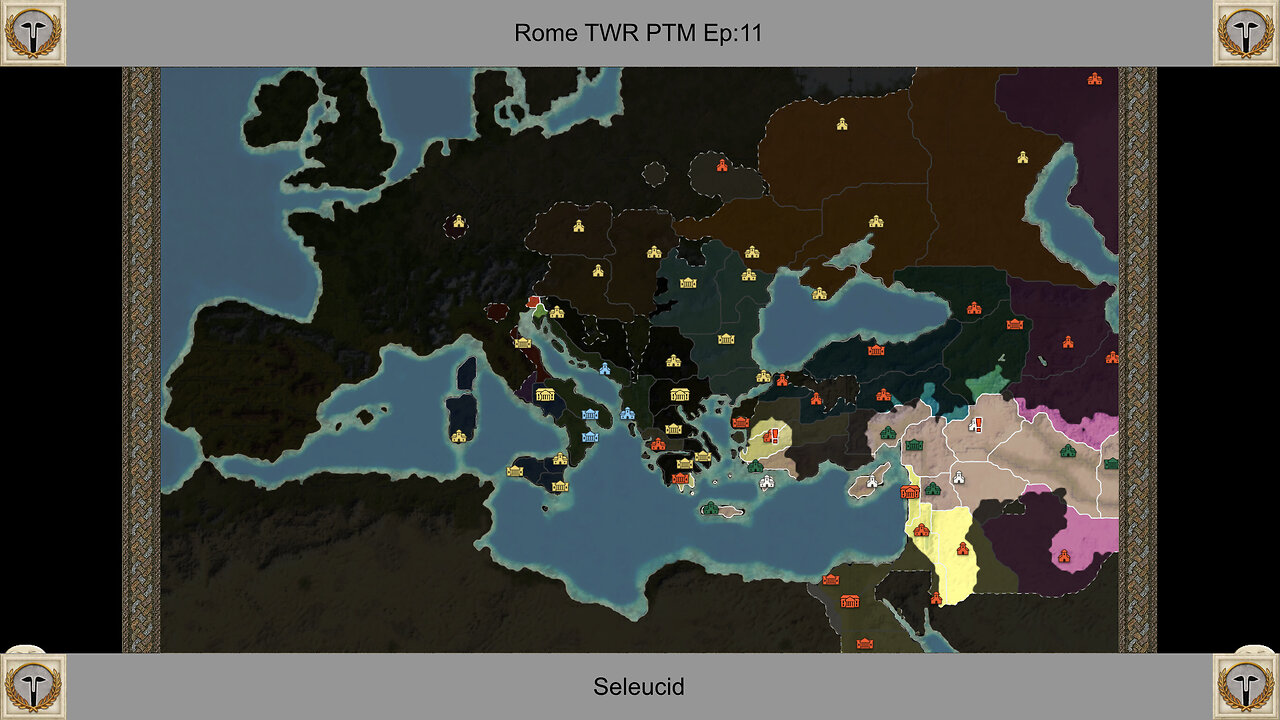Select the yellow settlement on the Crimean peninsula
Viewport: 1280px width, 720px height.
[819, 293]
